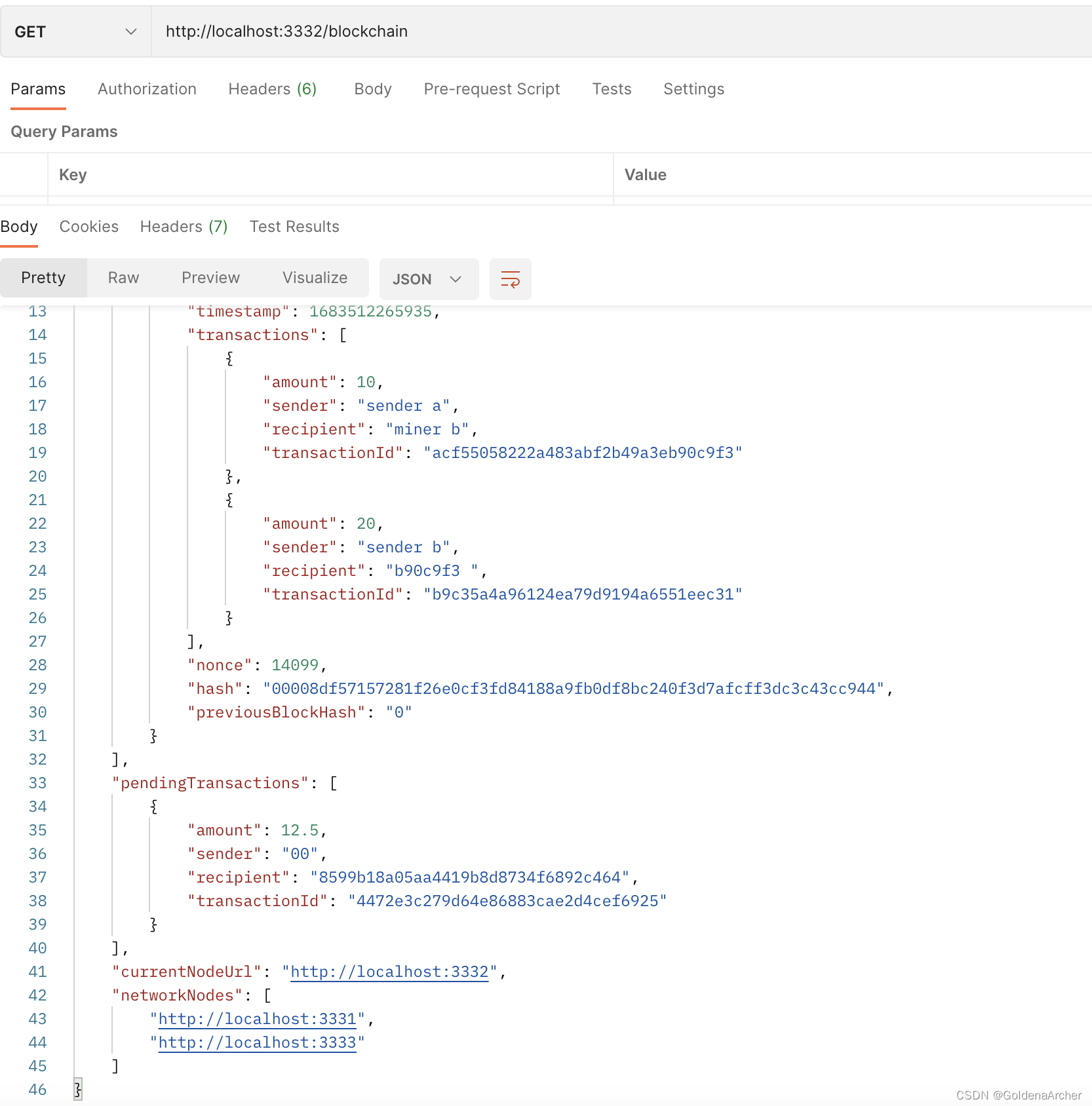Open the Pre-request Script tab
Image resolution: width=1092 pixels, height=1106 pixels.
(492, 89)
